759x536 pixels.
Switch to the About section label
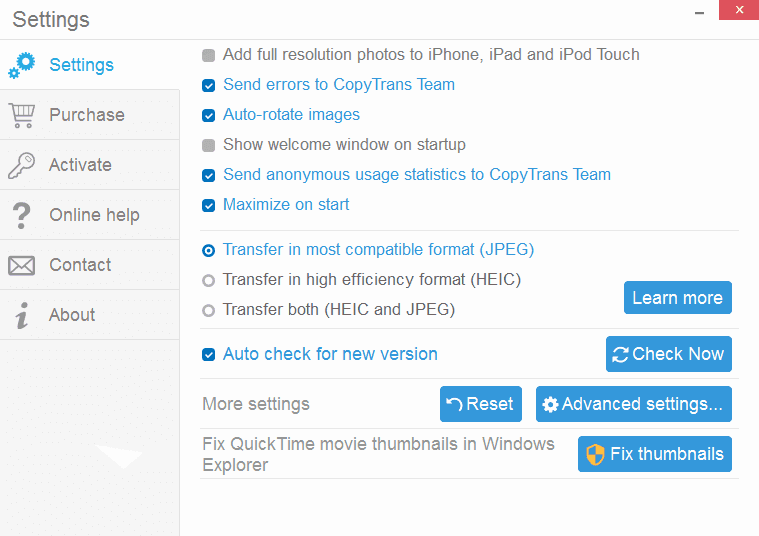72,315
